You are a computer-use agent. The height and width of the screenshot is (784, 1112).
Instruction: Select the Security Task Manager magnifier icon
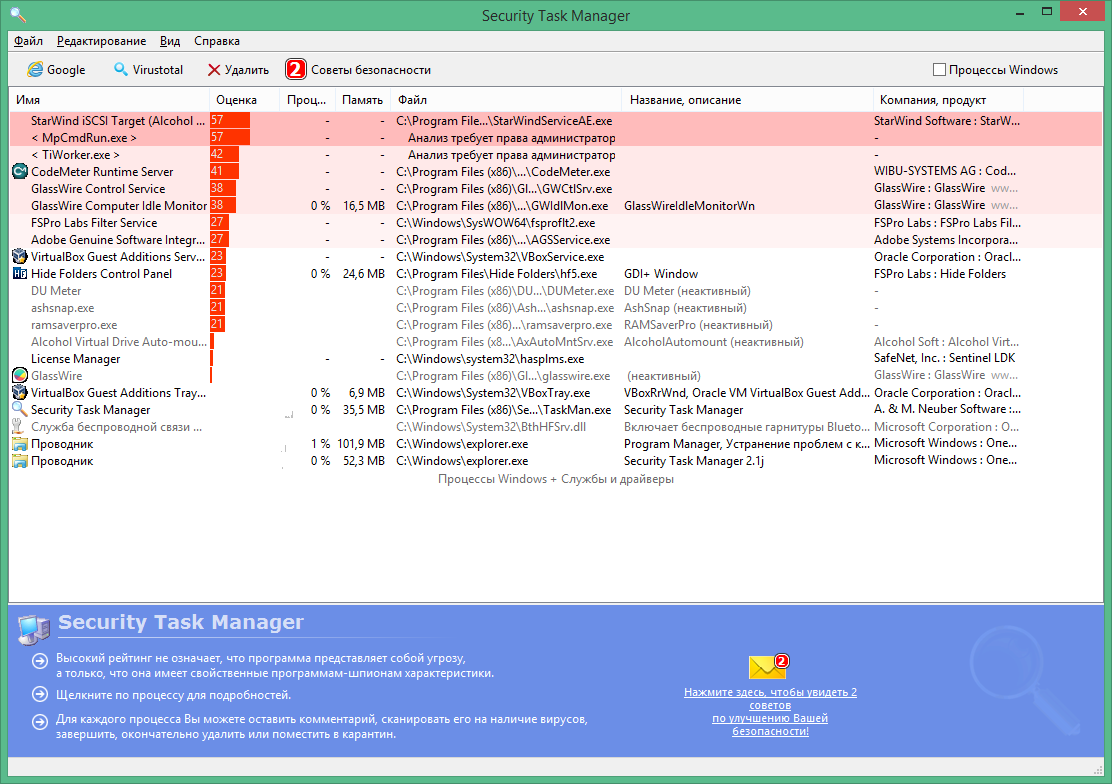18,409
